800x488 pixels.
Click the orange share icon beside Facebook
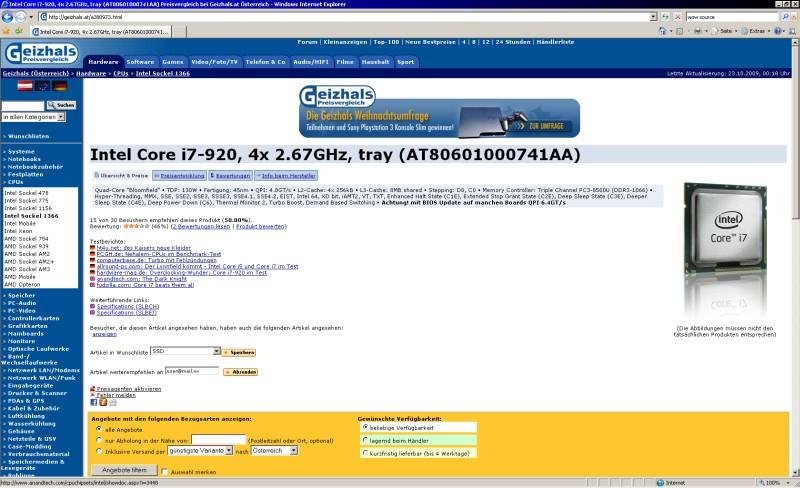point(103,402)
